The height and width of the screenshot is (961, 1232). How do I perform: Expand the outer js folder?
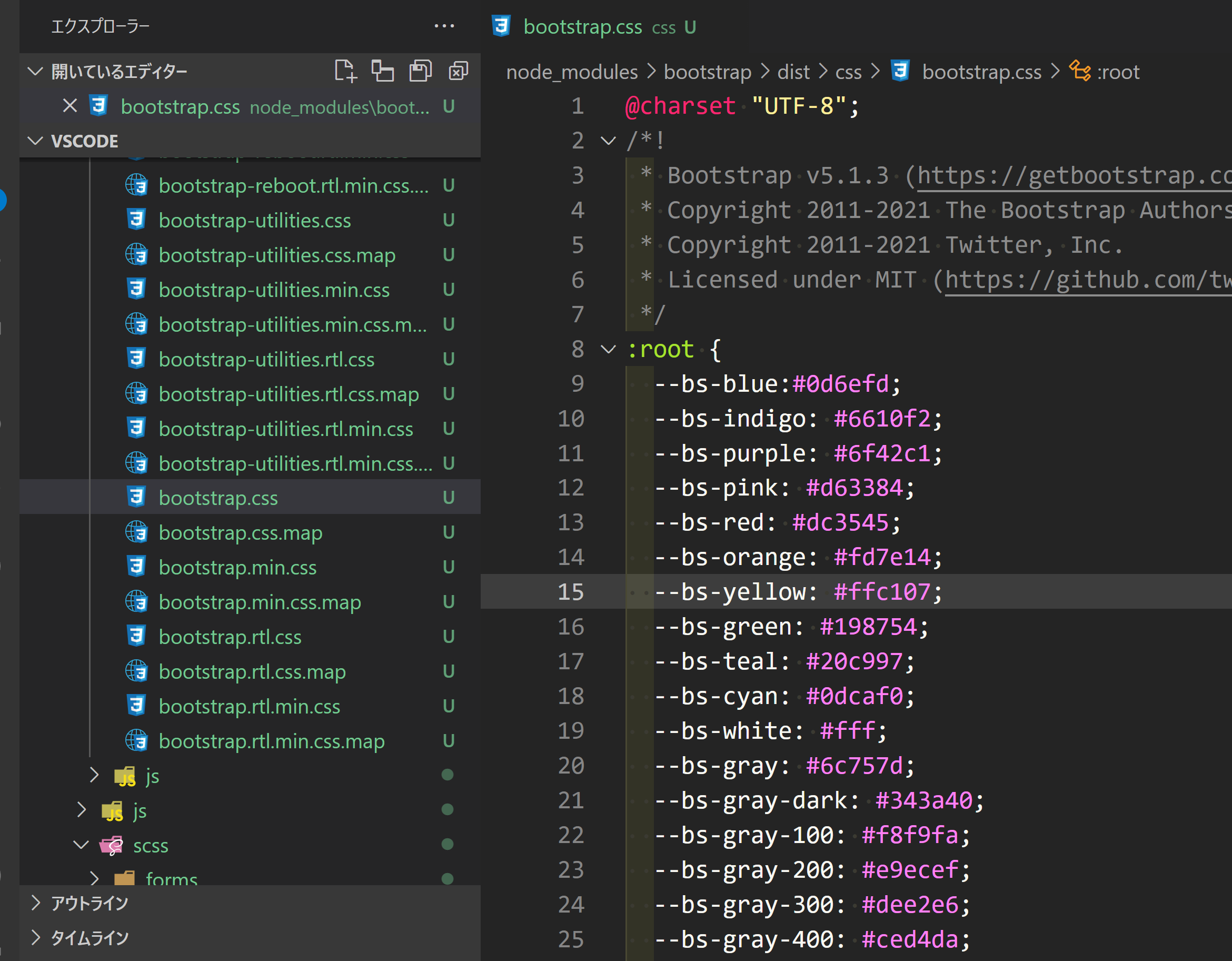pyautogui.click(x=81, y=810)
